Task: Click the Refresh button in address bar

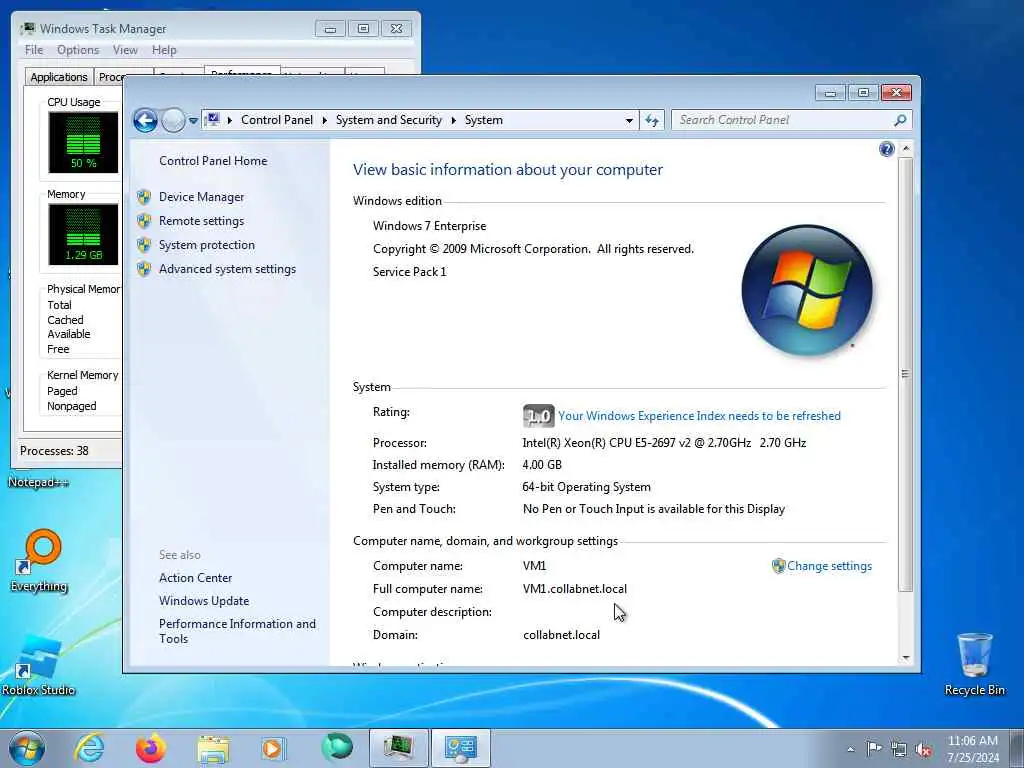Action: click(652, 120)
